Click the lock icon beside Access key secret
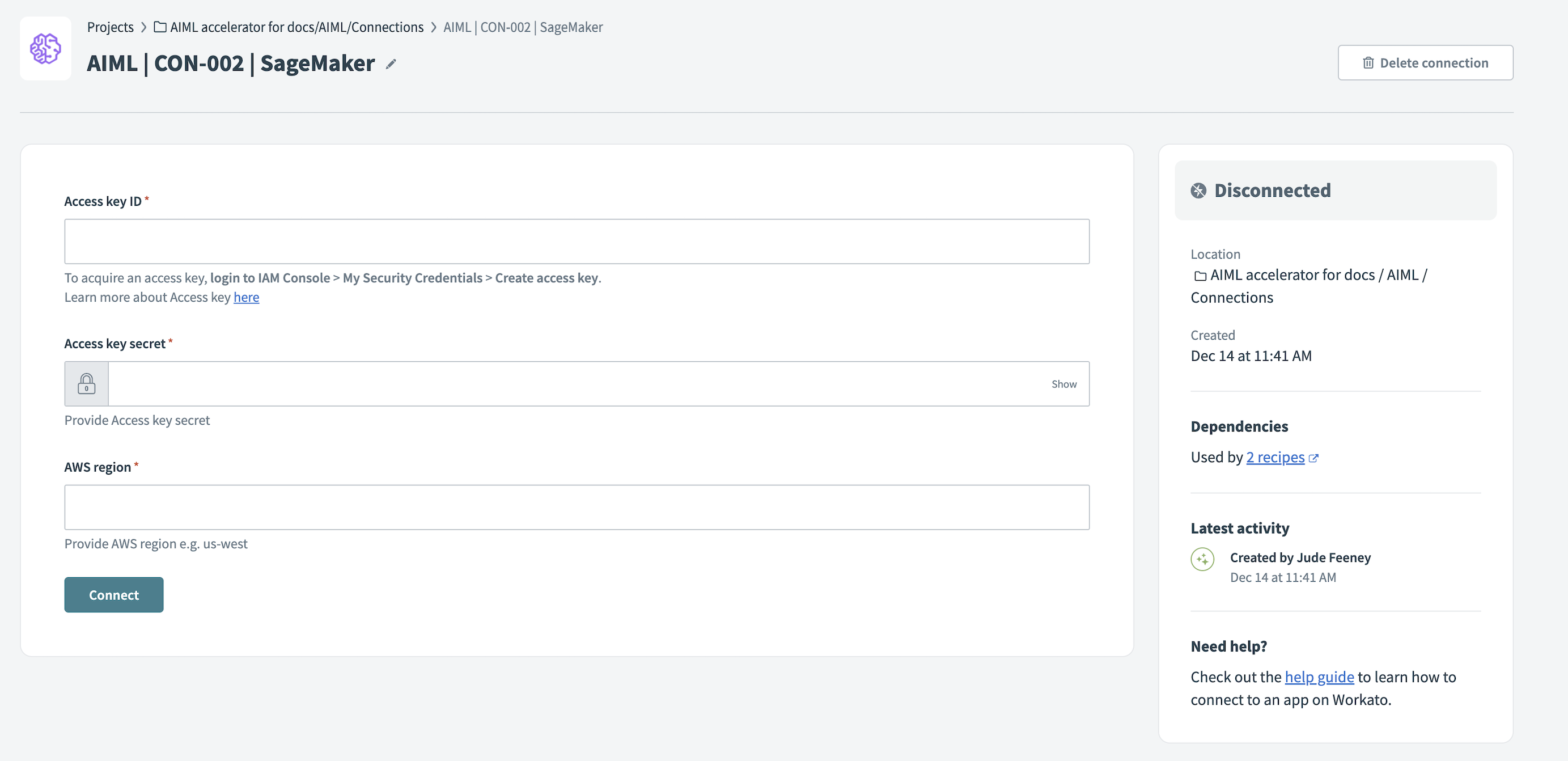Screen dimensions: 1568x761 (86, 383)
